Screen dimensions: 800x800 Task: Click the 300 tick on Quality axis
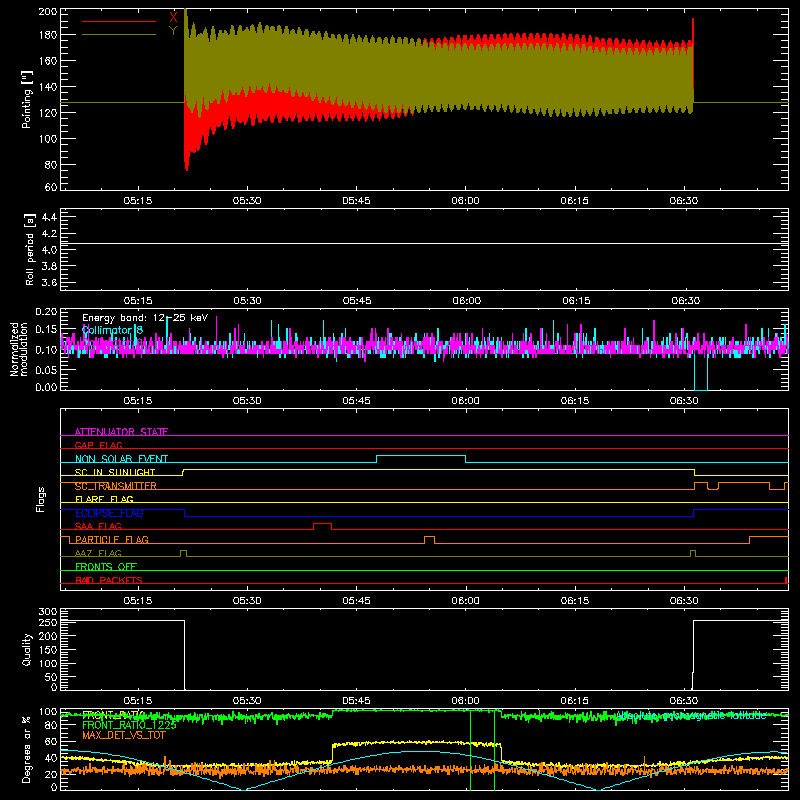(x=48, y=612)
